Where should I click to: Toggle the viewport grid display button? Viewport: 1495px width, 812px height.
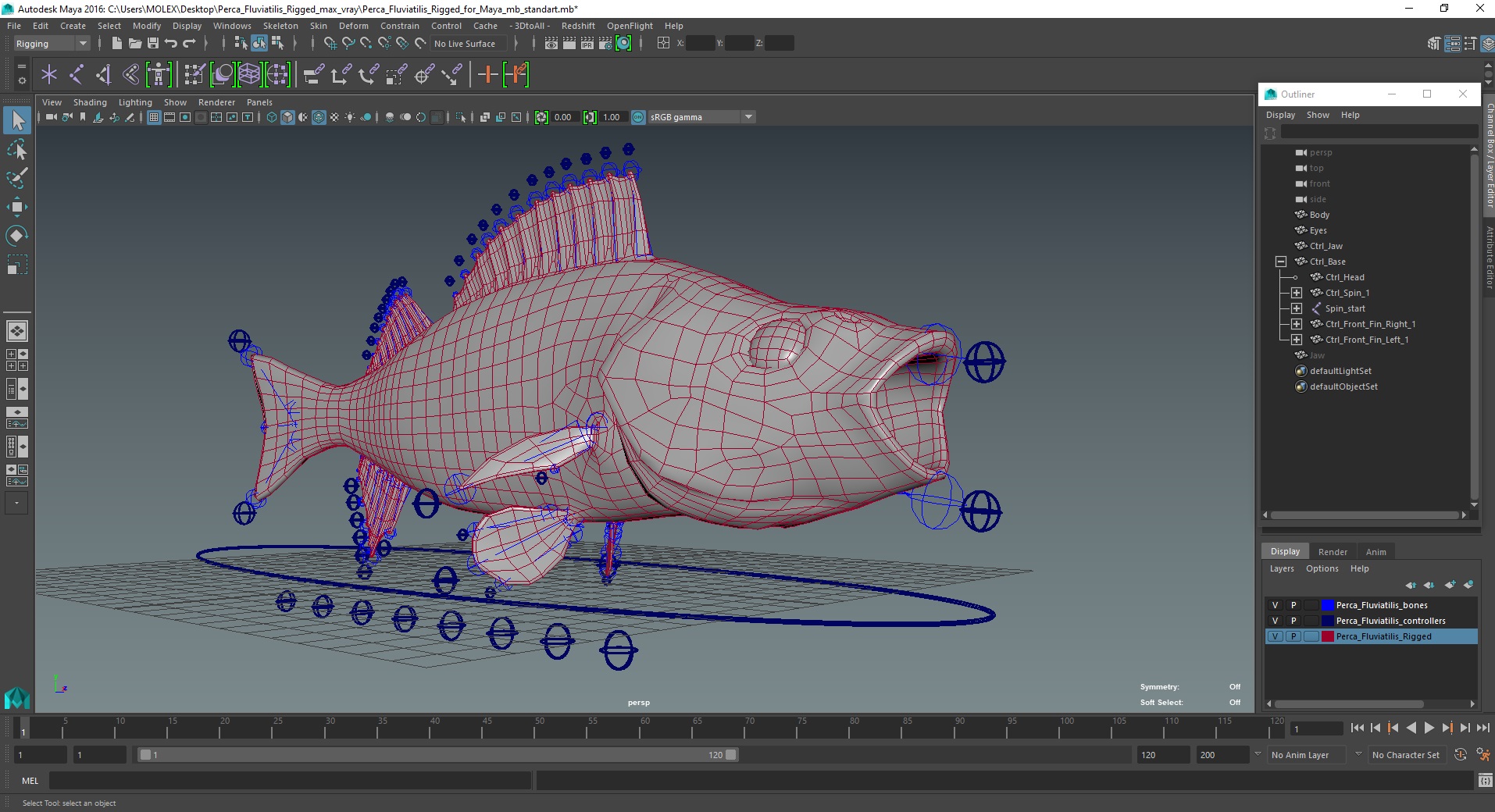pos(154,117)
